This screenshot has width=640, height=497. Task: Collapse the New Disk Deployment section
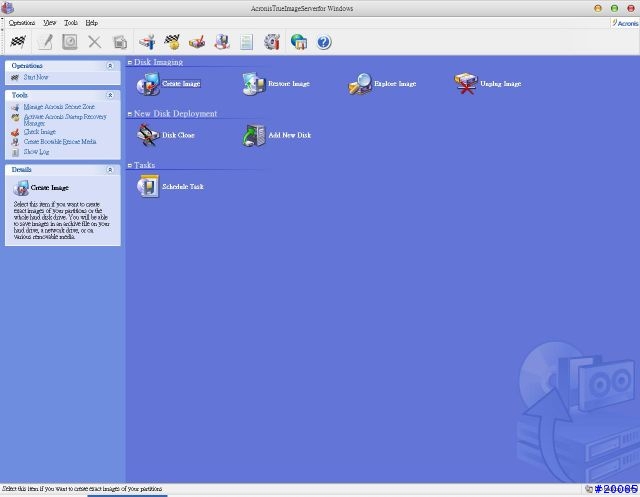130,114
